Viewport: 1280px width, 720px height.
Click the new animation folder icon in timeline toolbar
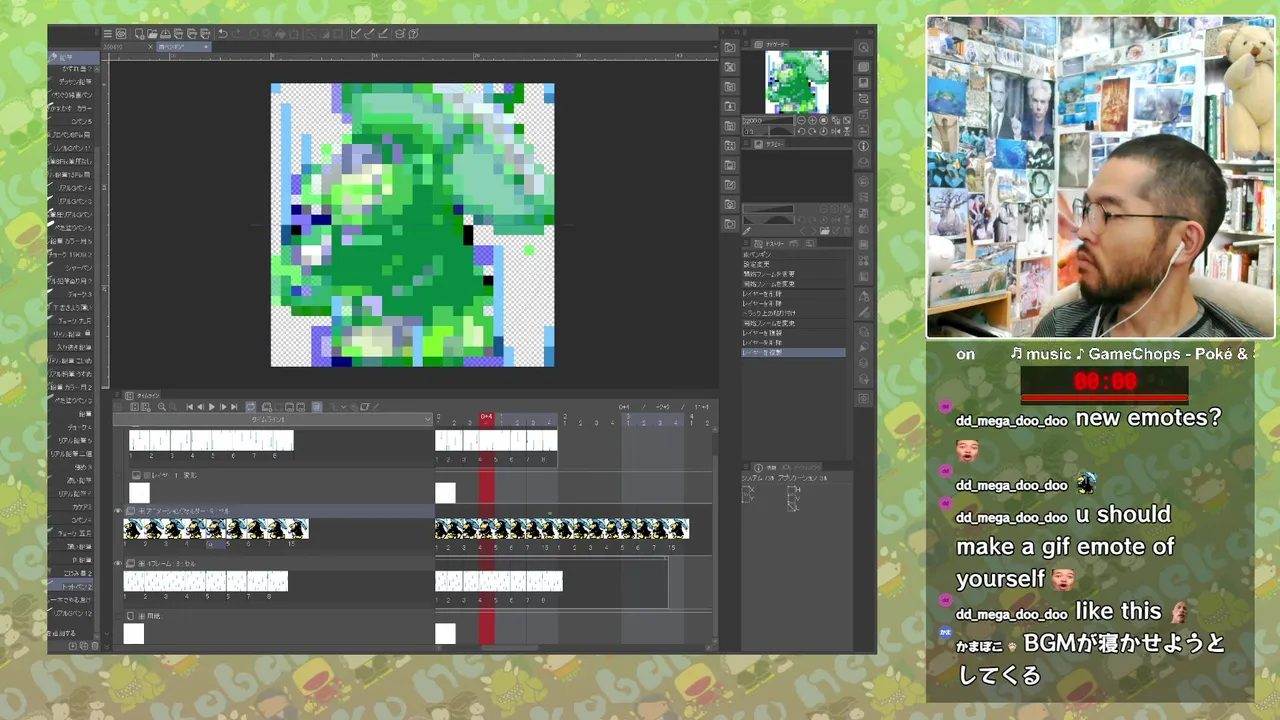tap(266, 407)
